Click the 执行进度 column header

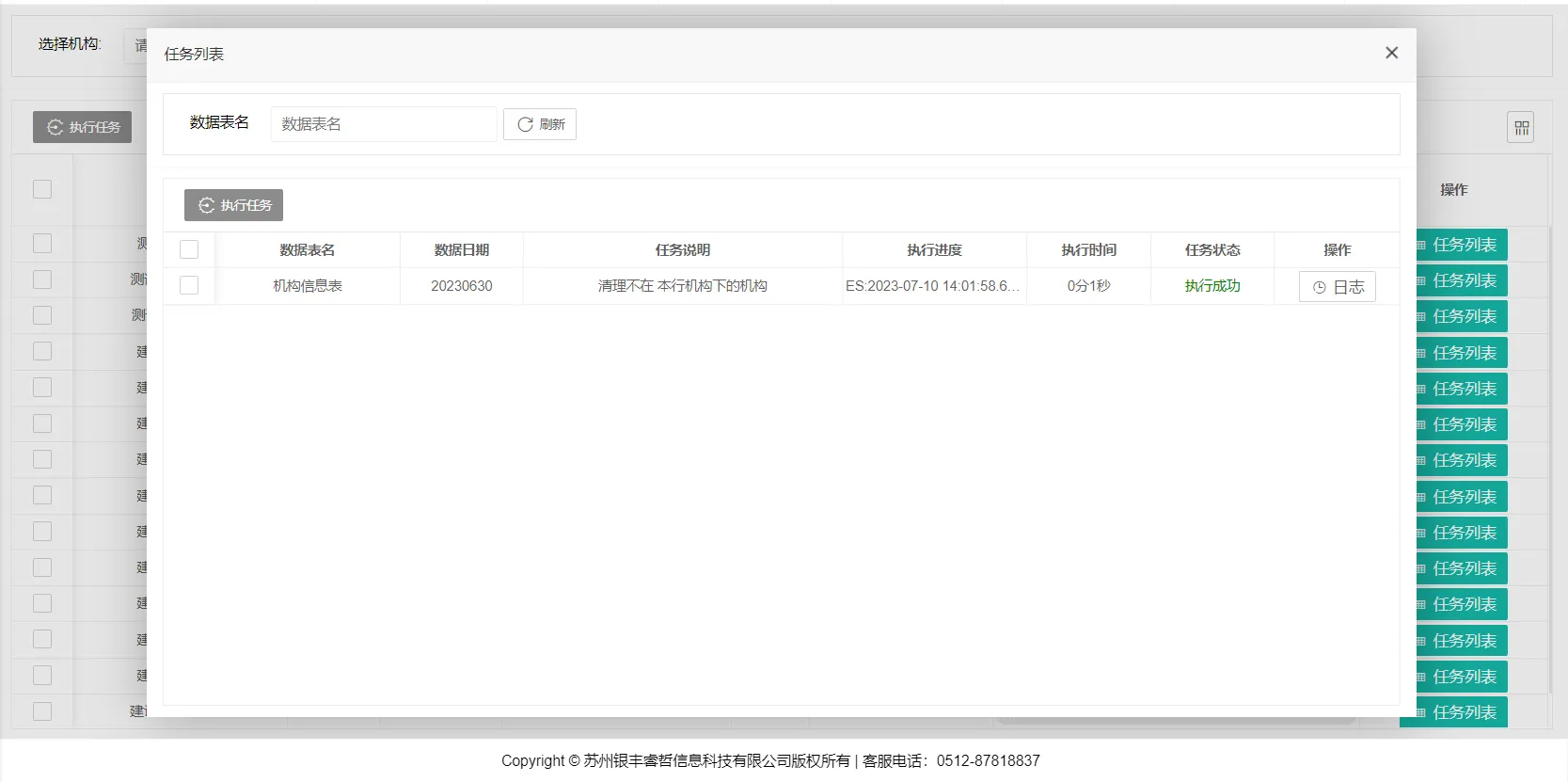[x=933, y=250]
